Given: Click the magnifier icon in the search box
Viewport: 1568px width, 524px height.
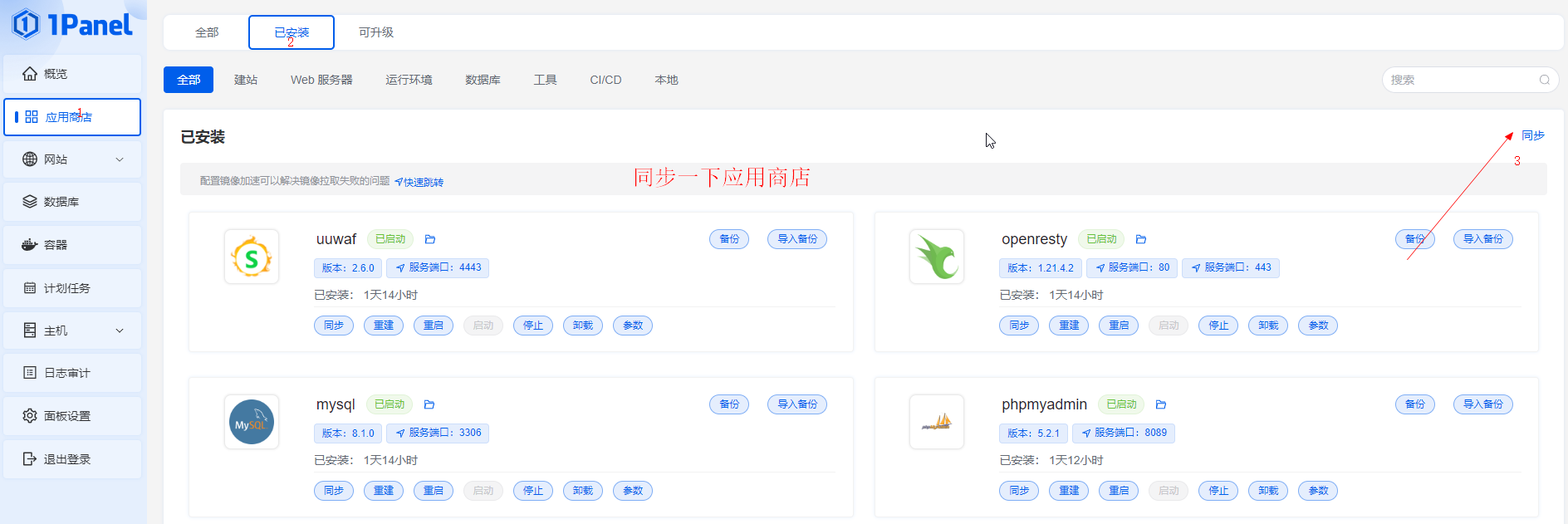Looking at the screenshot, I should [x=1545, y=80].
